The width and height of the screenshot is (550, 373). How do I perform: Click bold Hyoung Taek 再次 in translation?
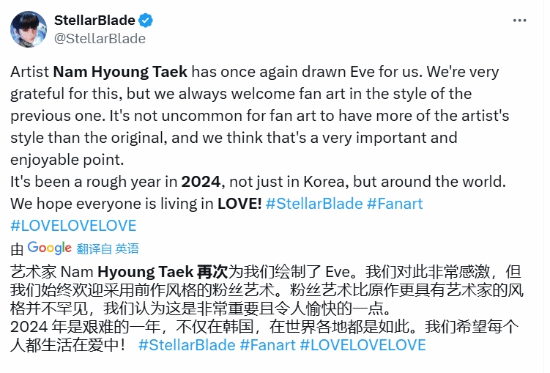pos(163,272)
